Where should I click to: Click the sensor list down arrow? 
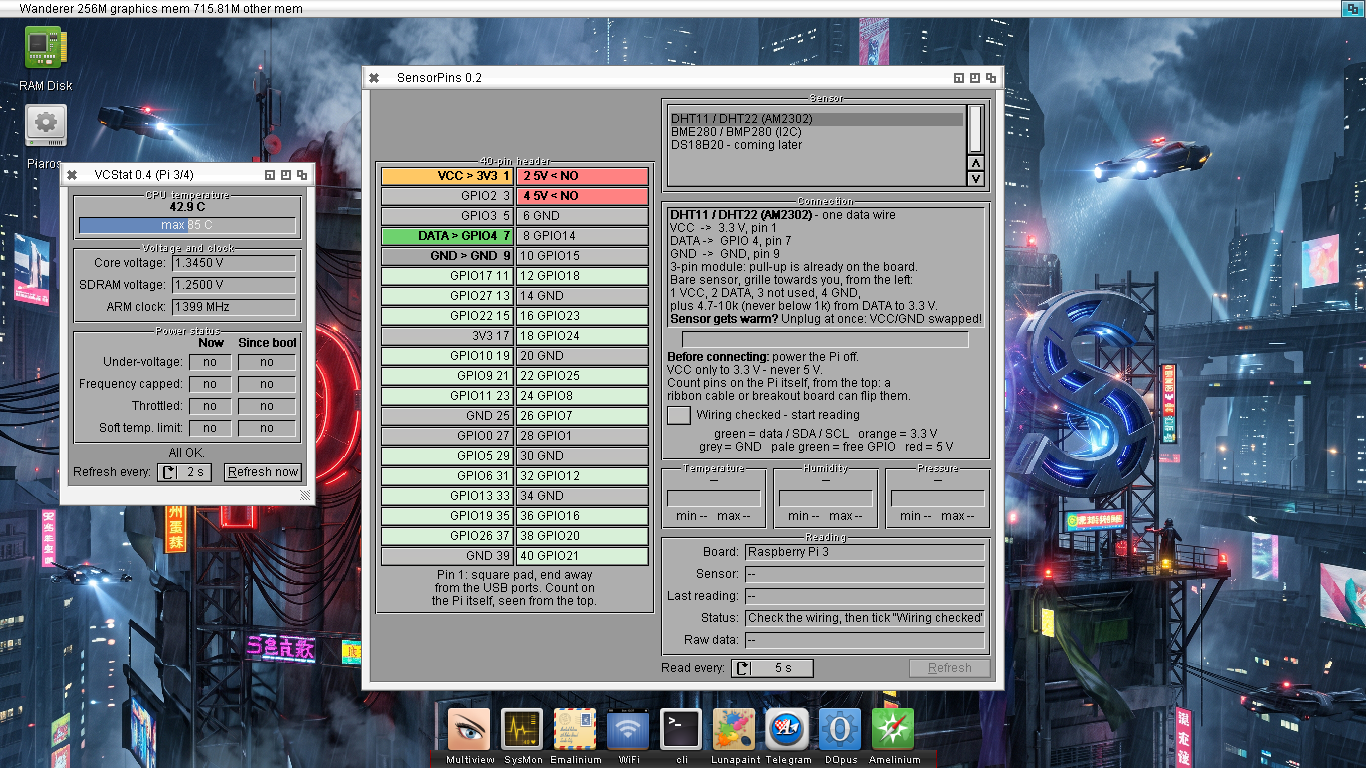pyautogui.click(x=976, y=179)
